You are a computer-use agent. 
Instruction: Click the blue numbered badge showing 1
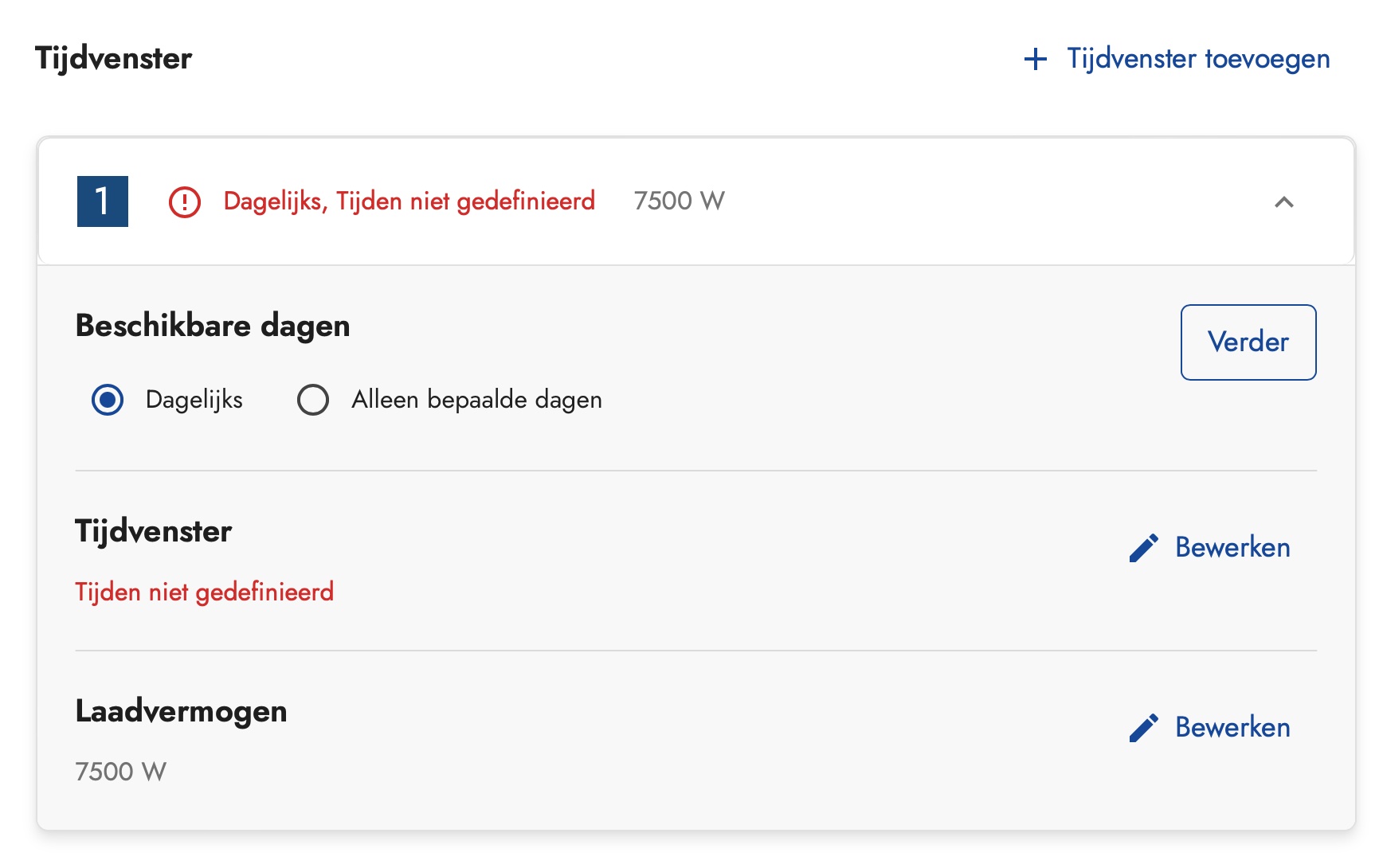(x=102, y=201)
